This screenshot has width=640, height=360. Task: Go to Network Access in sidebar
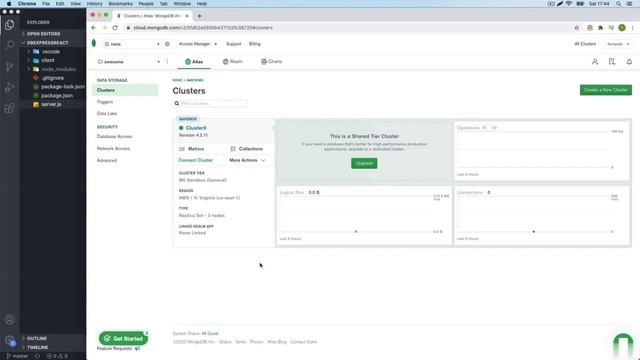(x=113, y=149)
